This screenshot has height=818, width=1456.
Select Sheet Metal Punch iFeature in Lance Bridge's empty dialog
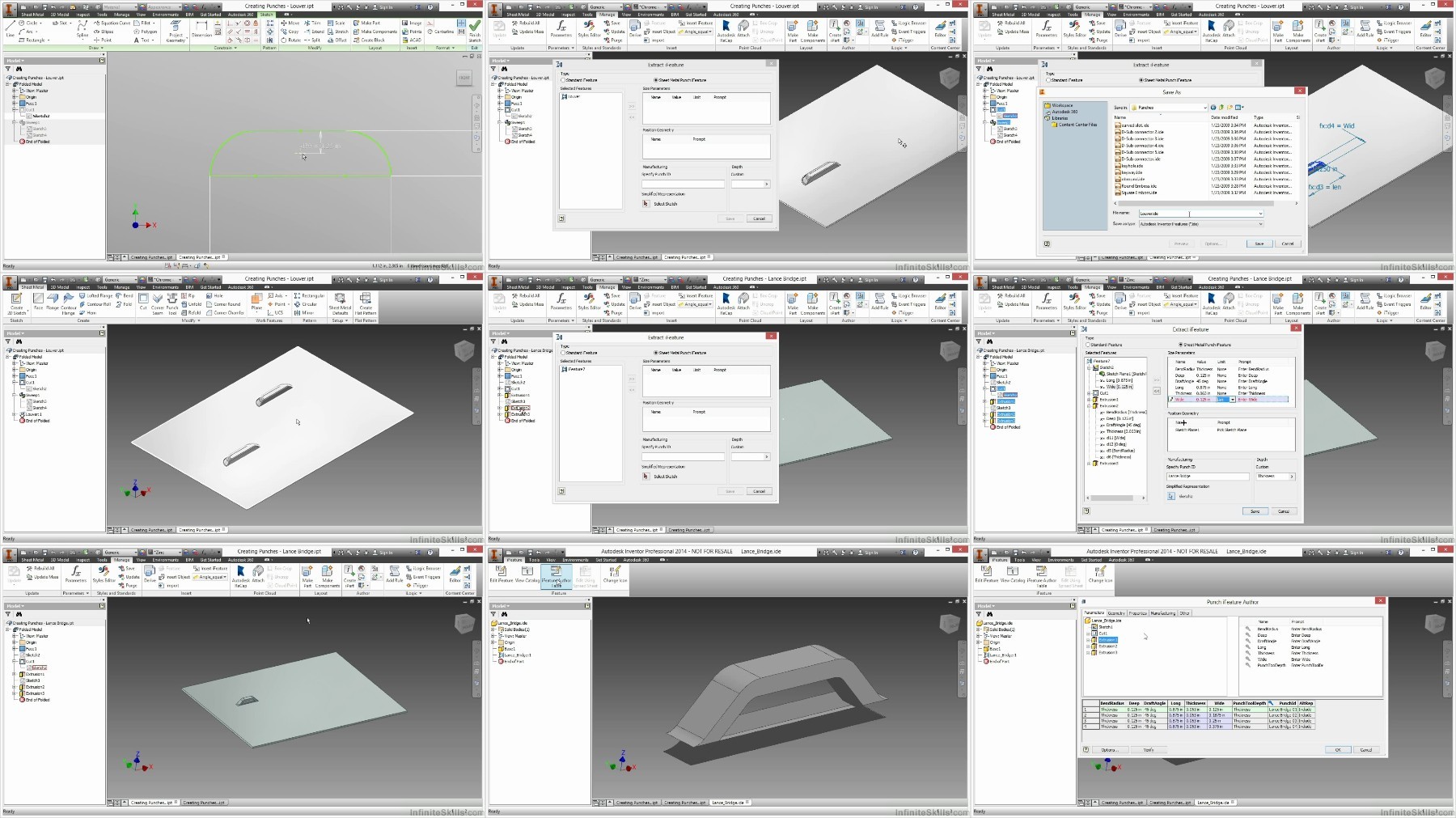click(x=656, y=353)
